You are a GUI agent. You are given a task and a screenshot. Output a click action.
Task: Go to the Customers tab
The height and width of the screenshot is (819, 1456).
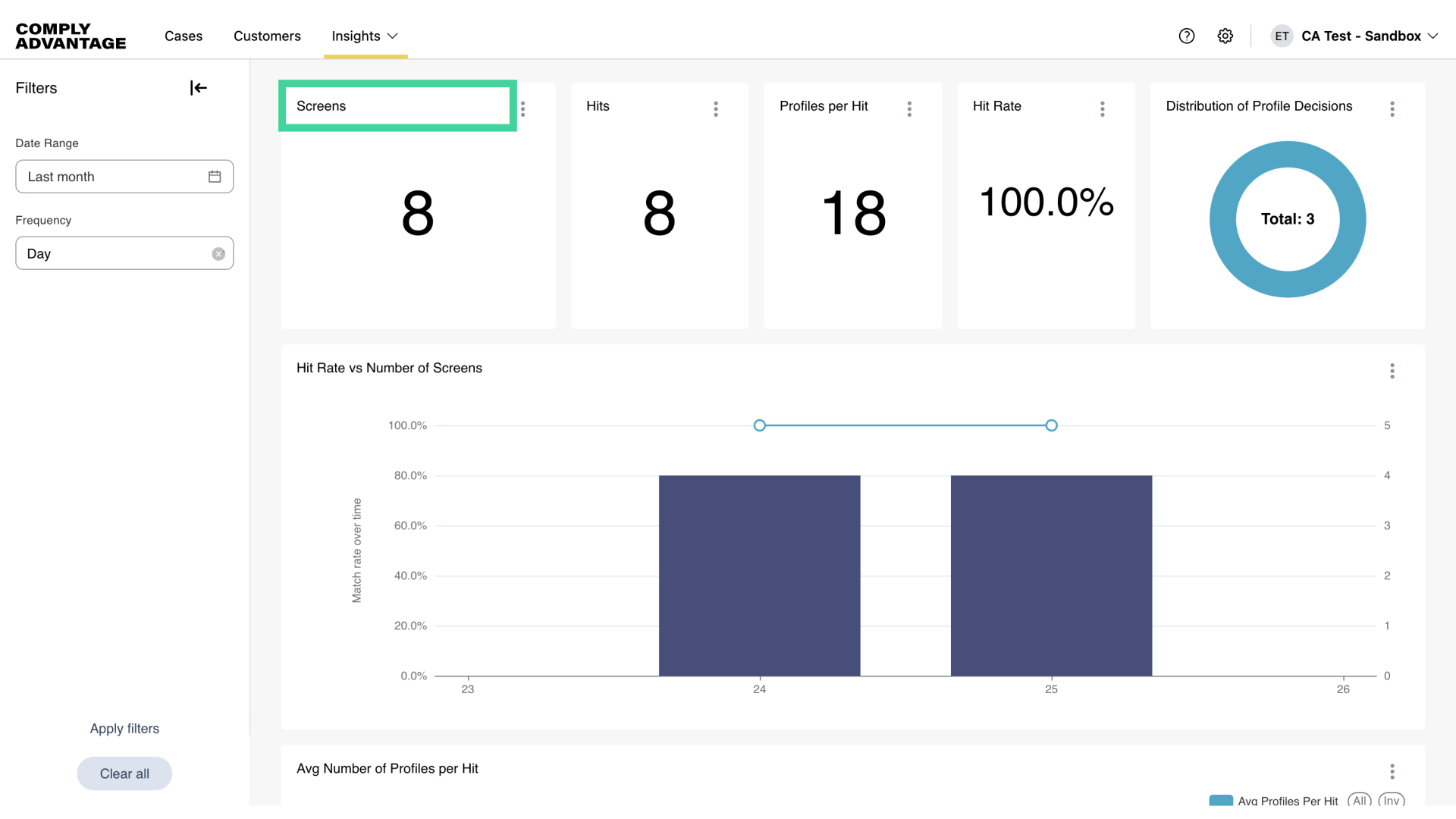click(x=267, y=36)
